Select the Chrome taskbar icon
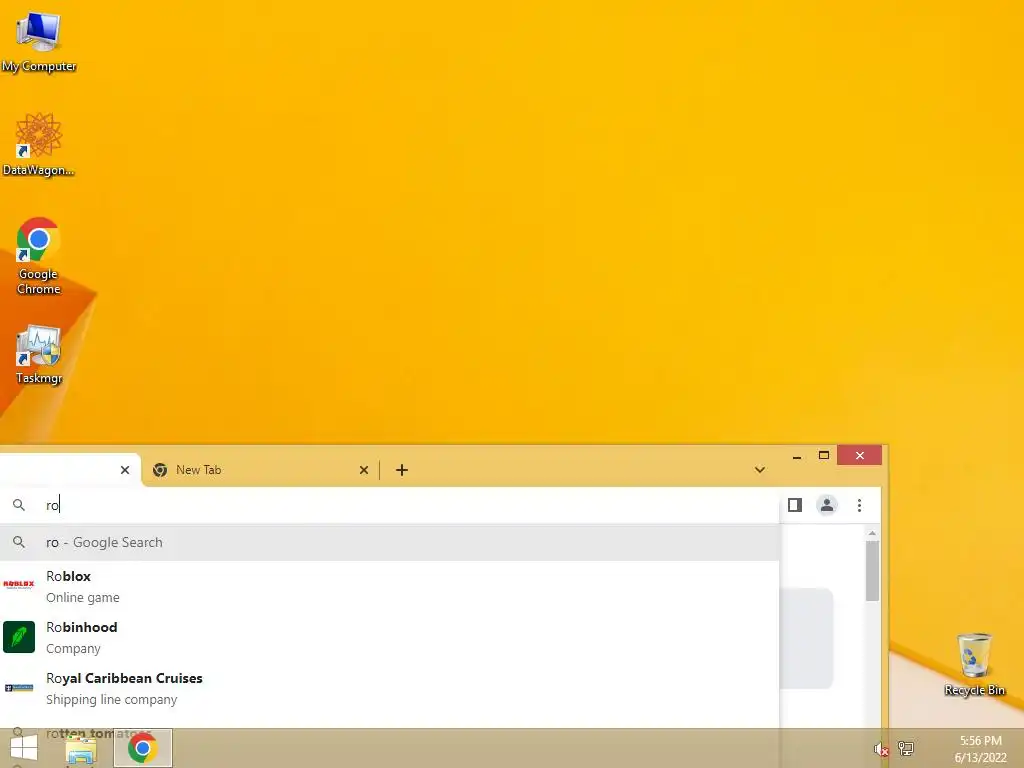This screenshot has height=768, width=1024. [142, 748]
